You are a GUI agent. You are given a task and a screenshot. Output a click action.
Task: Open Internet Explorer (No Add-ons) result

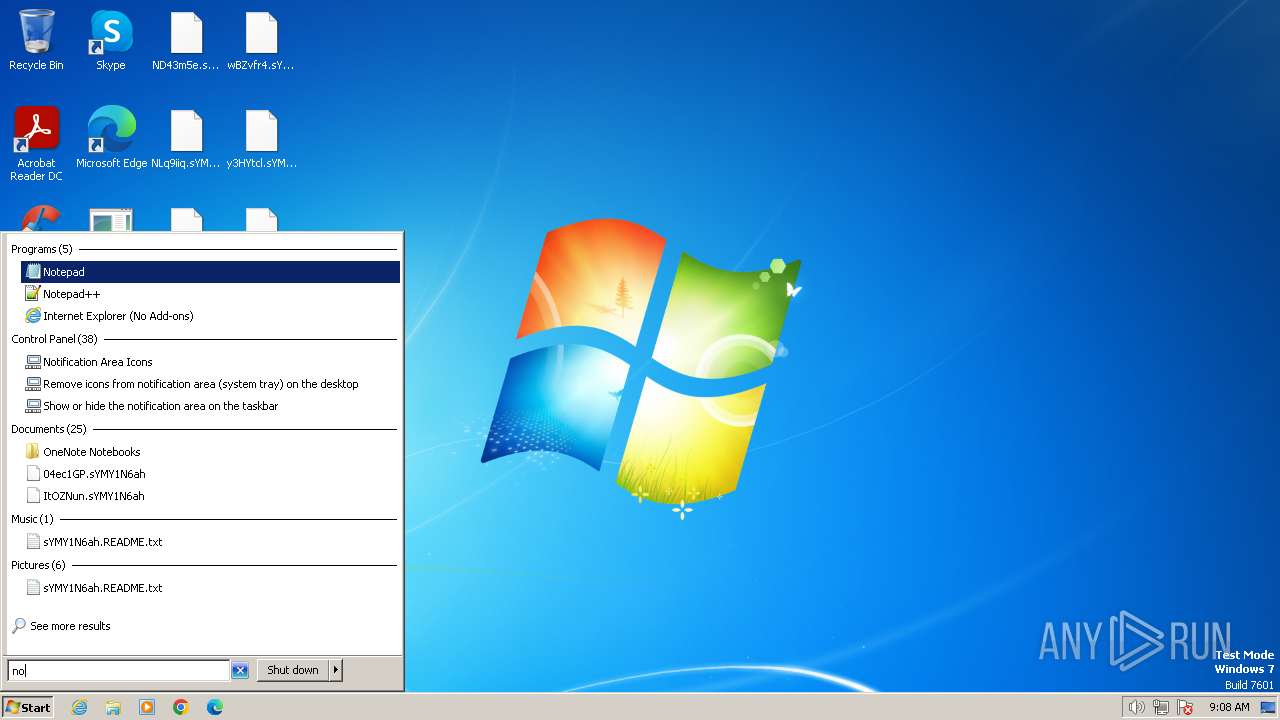(210, 316)
